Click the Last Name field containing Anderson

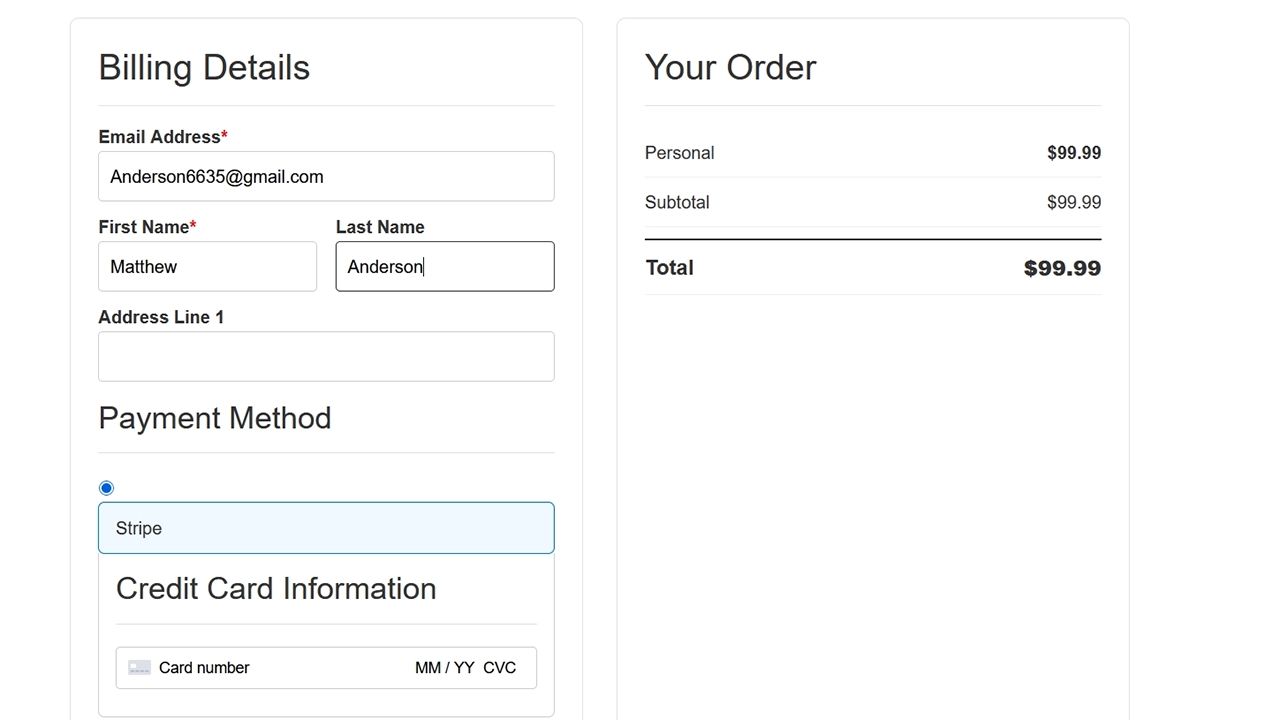tap(444, 267)
